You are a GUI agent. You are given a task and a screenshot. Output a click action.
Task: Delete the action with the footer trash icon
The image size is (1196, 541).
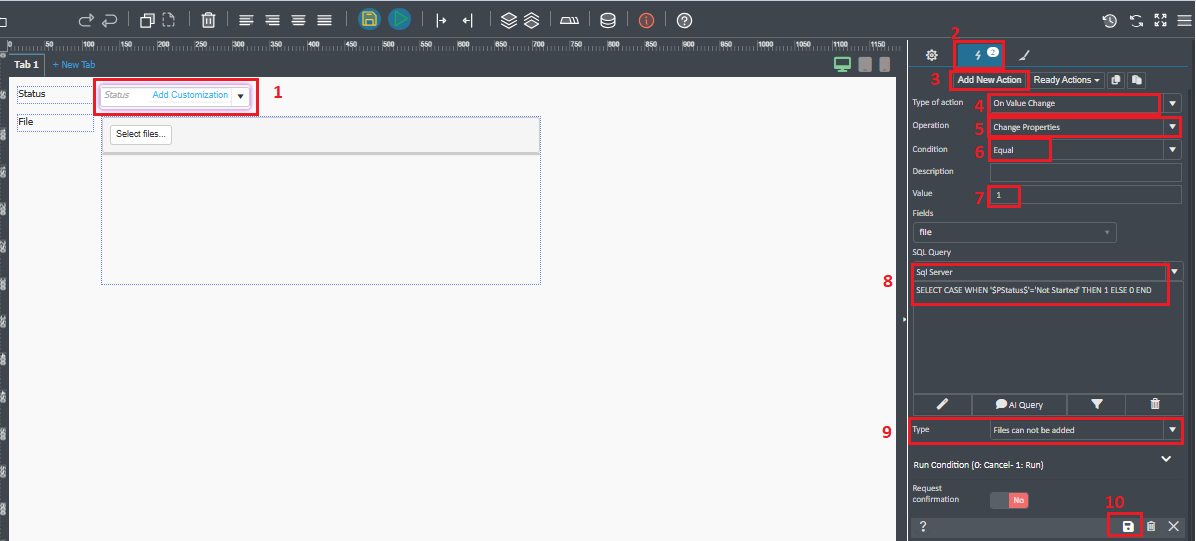click(1152, 527)
